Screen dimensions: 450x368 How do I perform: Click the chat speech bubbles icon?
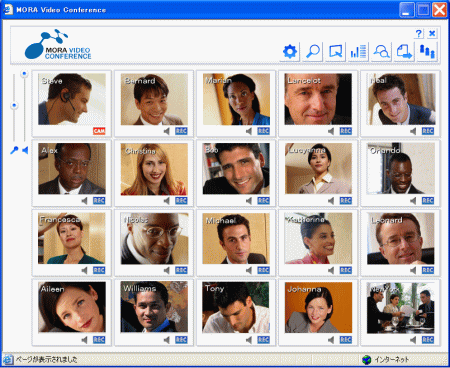pyautogui.click(x=381, y=52)
